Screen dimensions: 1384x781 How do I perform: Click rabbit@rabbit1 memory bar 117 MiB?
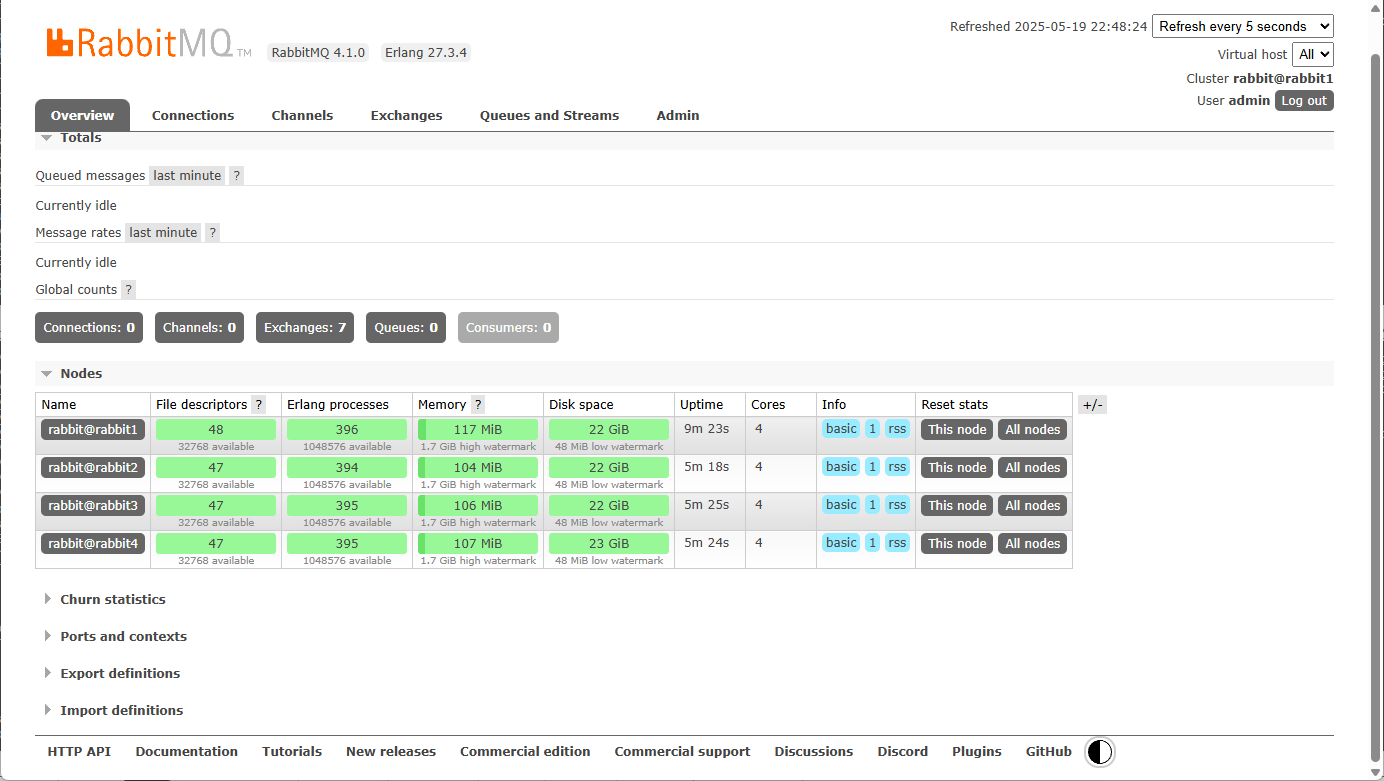(478, 429)
